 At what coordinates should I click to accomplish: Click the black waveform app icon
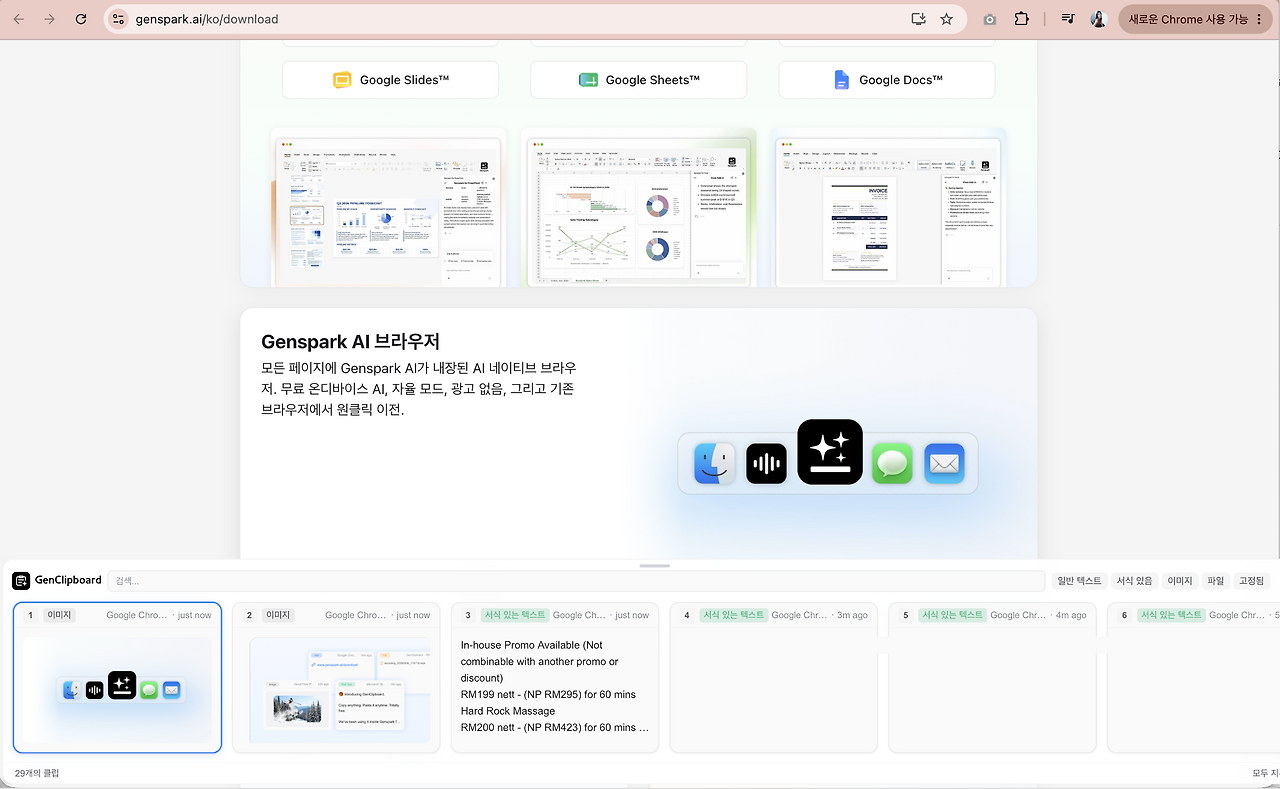click(766, 464)
